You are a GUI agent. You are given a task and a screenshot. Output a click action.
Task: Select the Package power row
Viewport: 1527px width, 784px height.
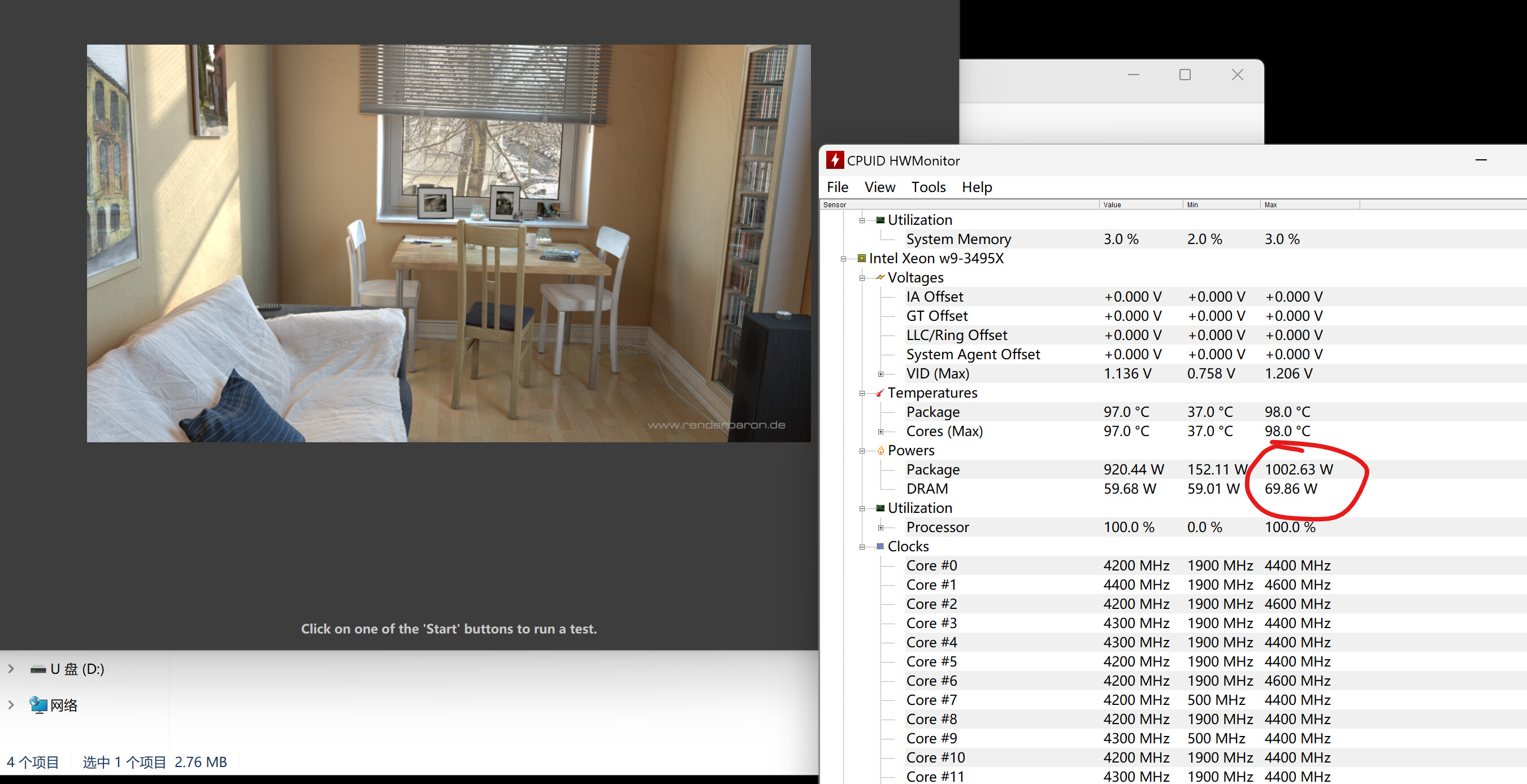coord(932,470)
